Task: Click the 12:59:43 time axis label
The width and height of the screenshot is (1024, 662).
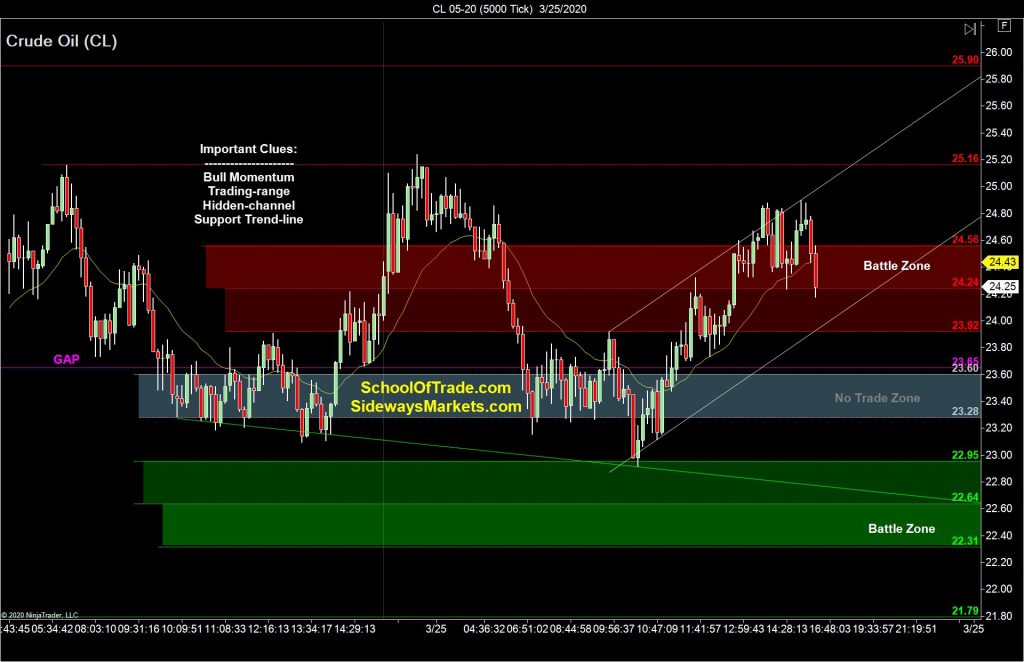Action: pyautogui.click(x=743, y=629)
